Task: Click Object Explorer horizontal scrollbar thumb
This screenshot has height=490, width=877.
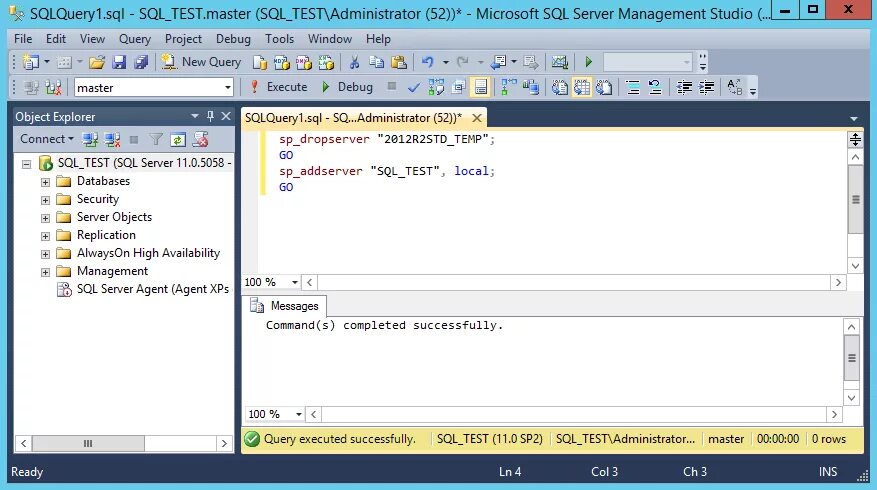Action: coord(88,444)
